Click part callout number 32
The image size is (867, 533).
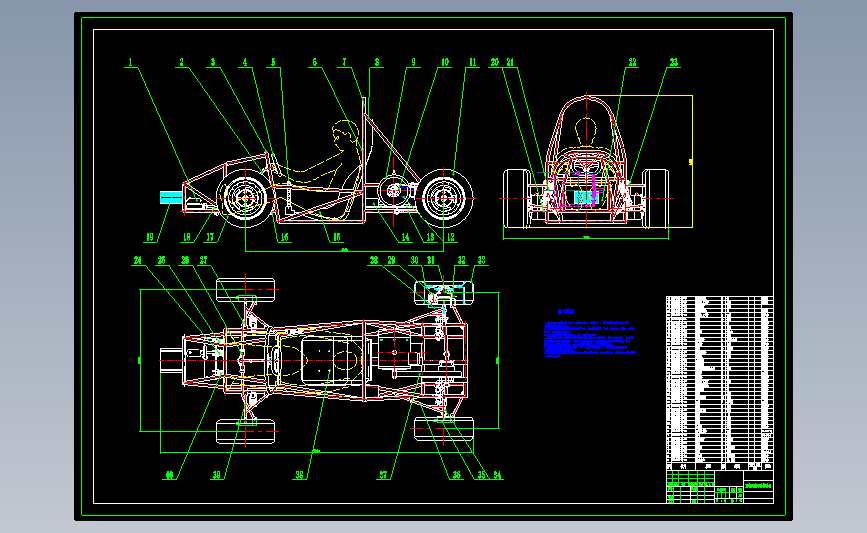pos(462,260)
